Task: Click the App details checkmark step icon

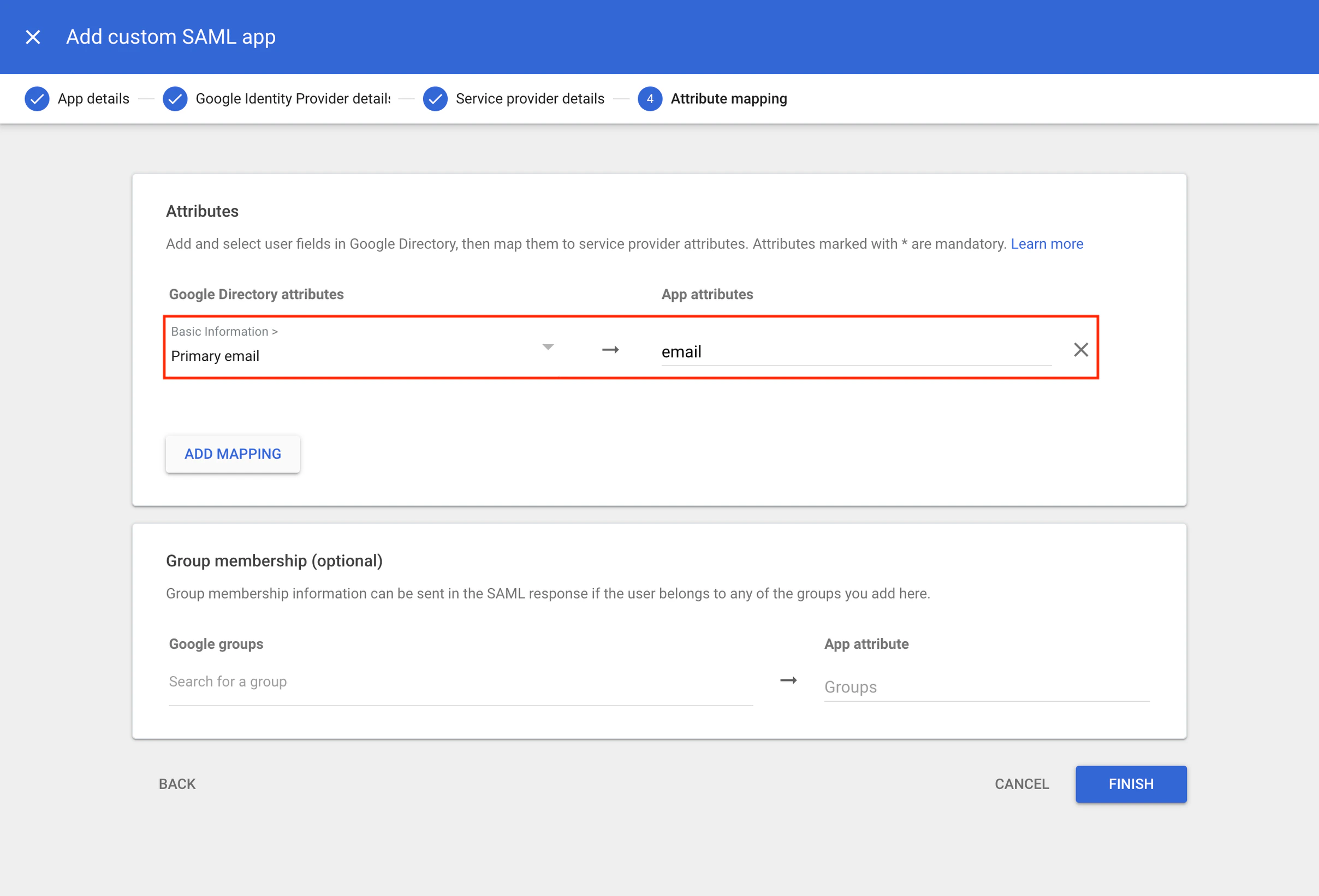Action: 37,99
